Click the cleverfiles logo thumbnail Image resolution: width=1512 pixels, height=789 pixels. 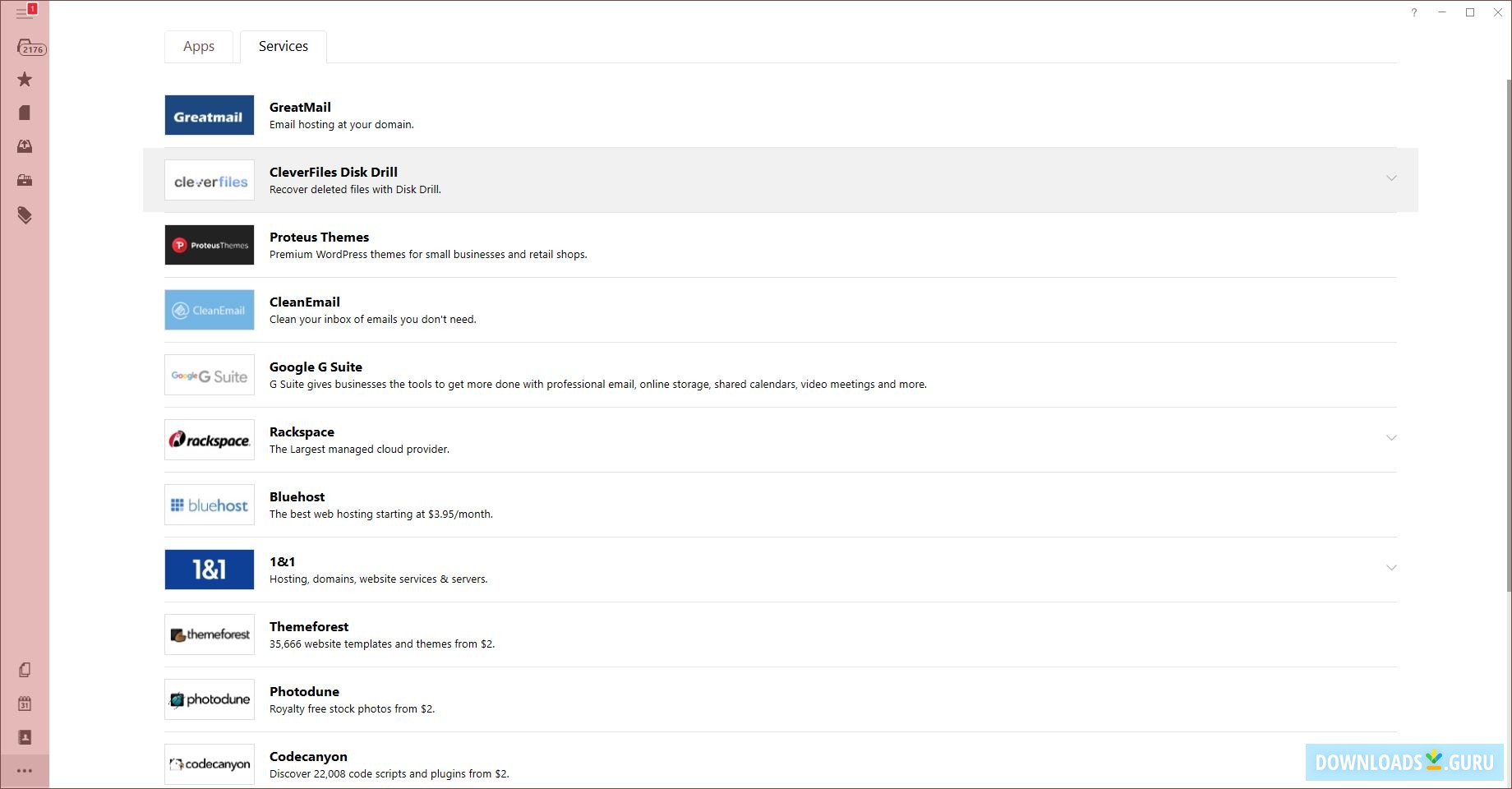pos(210,180)
